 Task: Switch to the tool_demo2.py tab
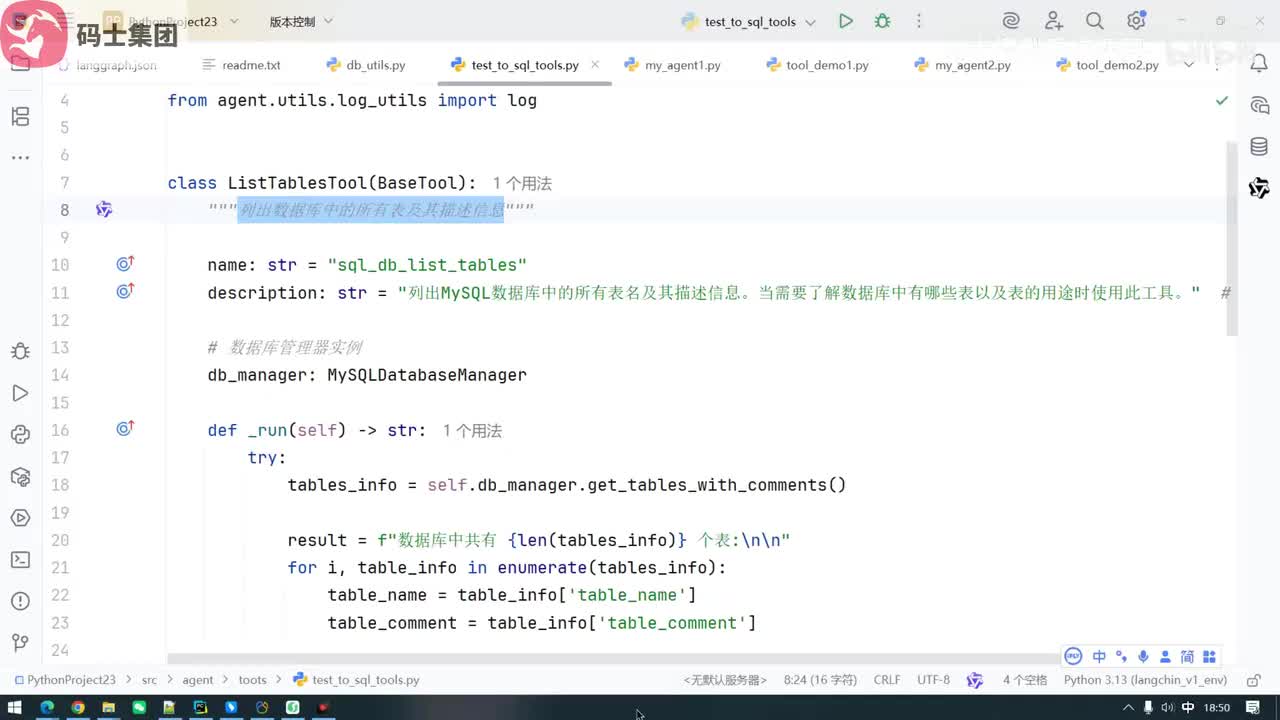point(1107,65)
